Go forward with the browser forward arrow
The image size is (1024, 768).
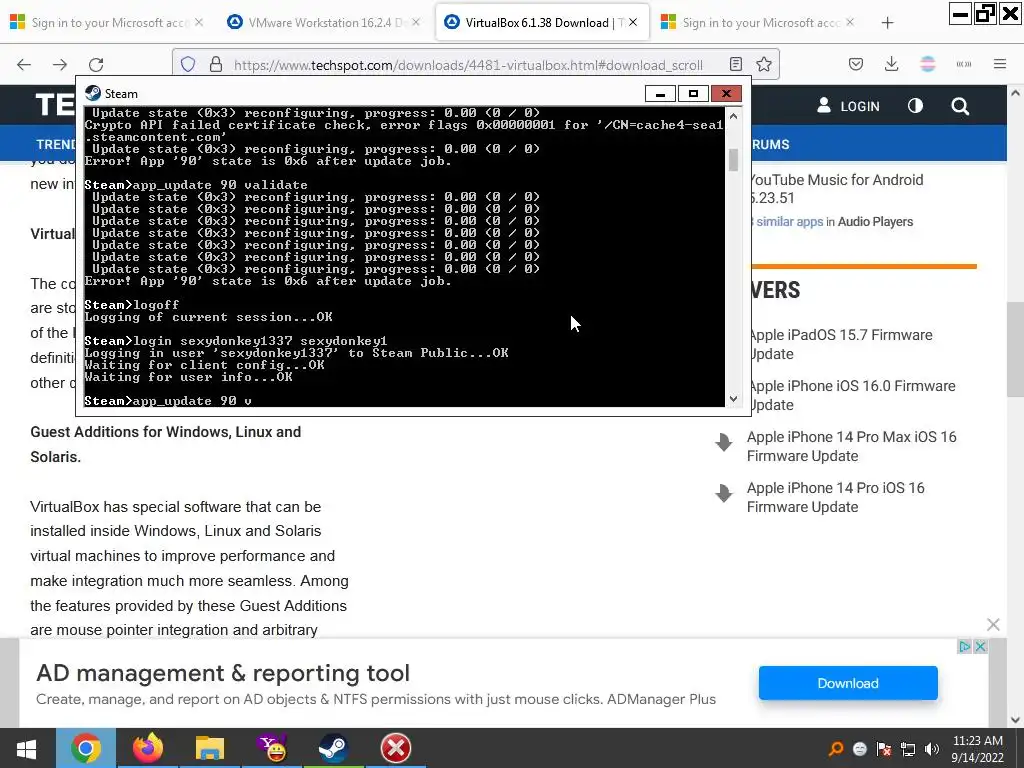pos(60,64)
